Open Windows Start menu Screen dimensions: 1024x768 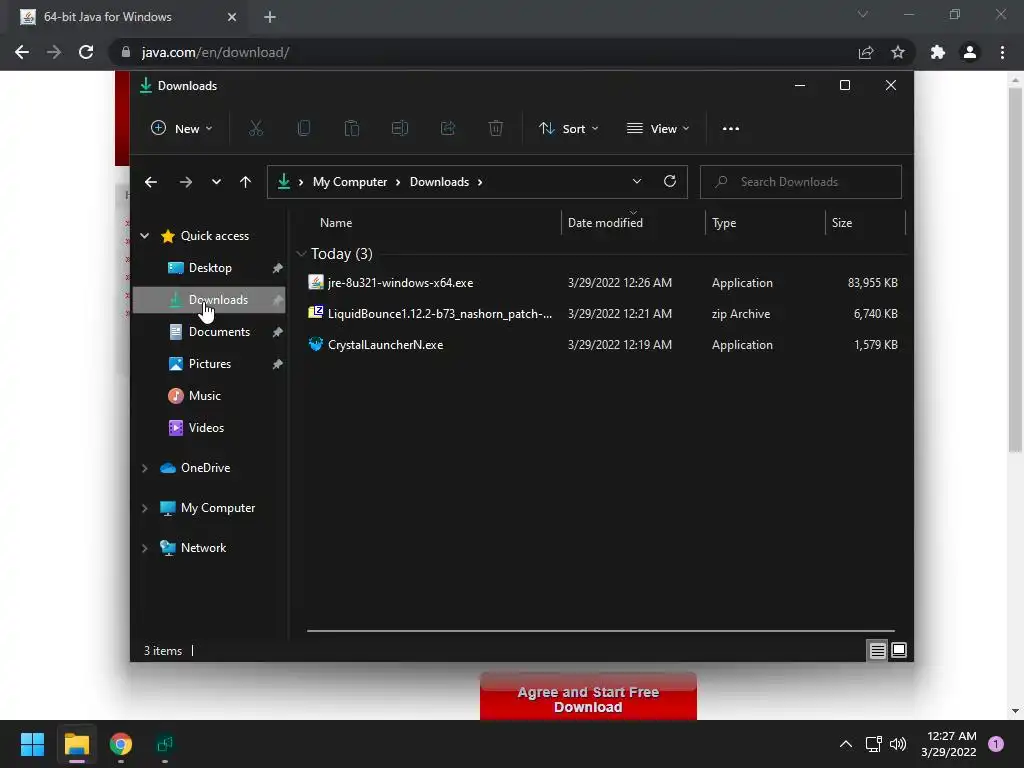tap(32, 744)
